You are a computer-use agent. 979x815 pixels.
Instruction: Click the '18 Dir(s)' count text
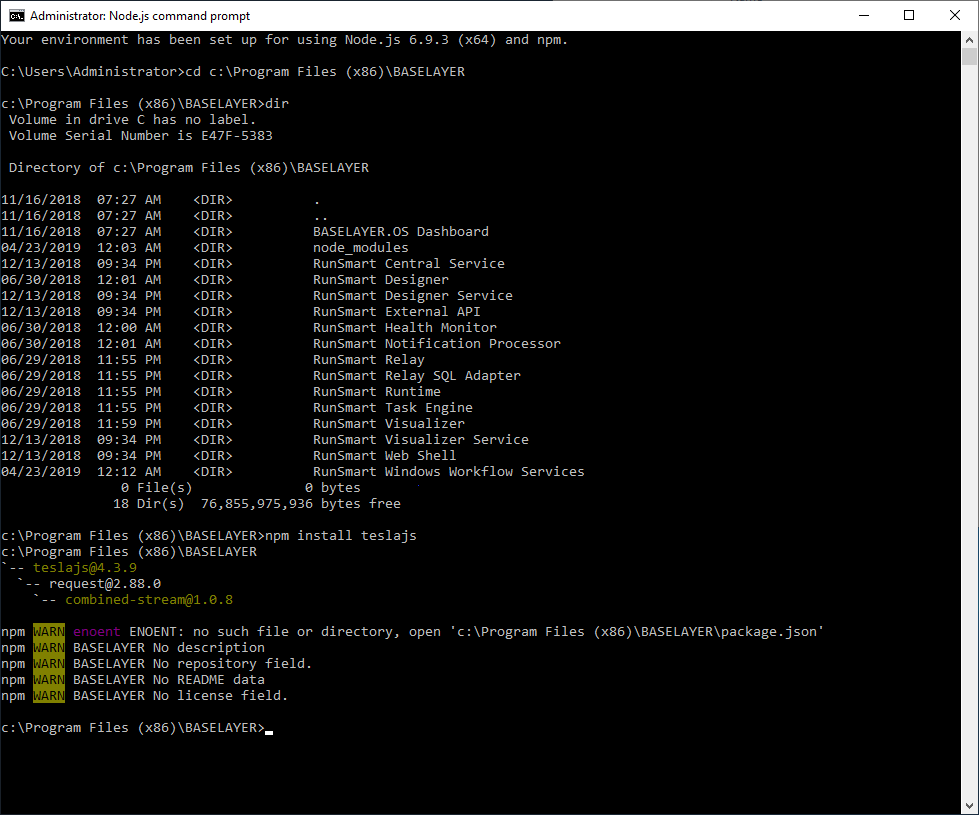pyautogui.click(x=149, y=504)
